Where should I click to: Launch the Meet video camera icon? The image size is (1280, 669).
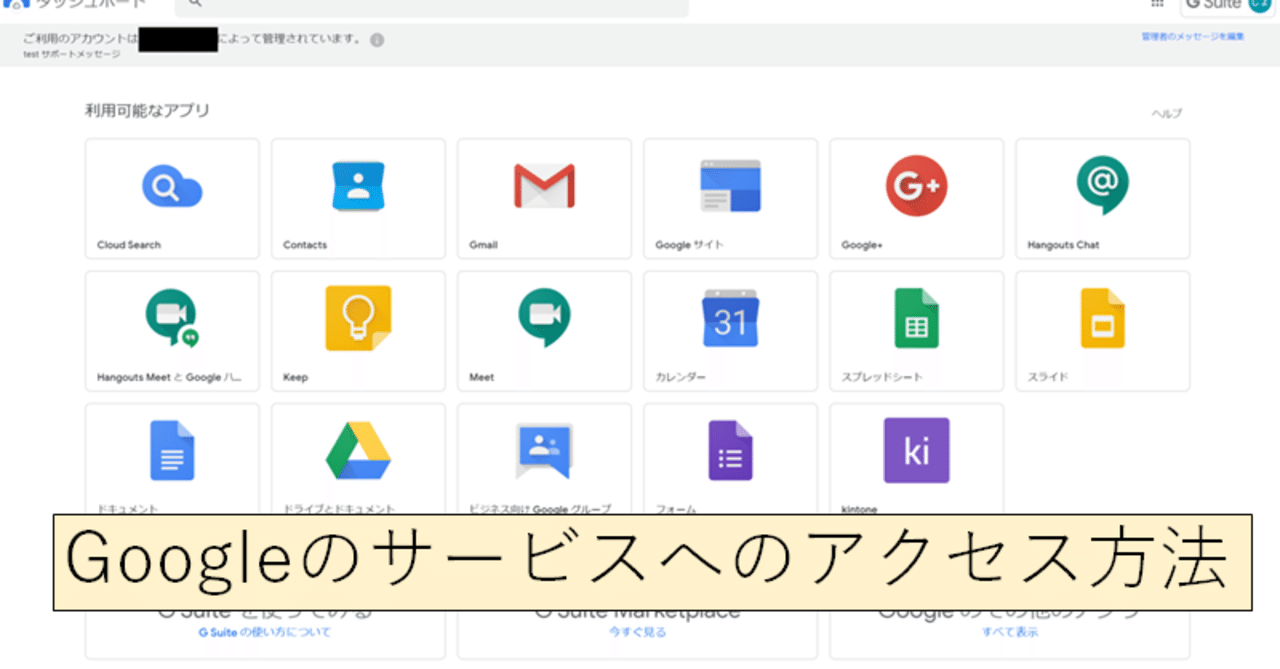pos(544,319)
